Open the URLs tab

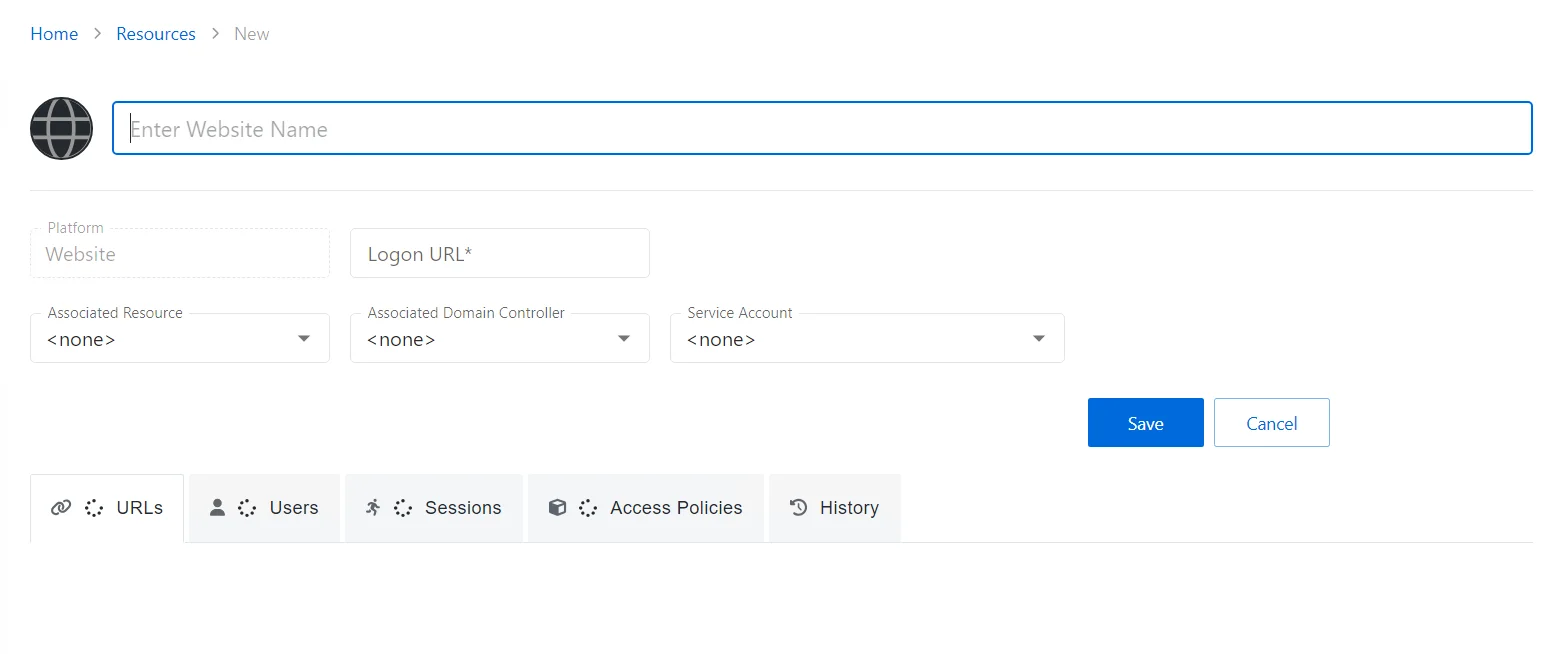tap(107, 508)
